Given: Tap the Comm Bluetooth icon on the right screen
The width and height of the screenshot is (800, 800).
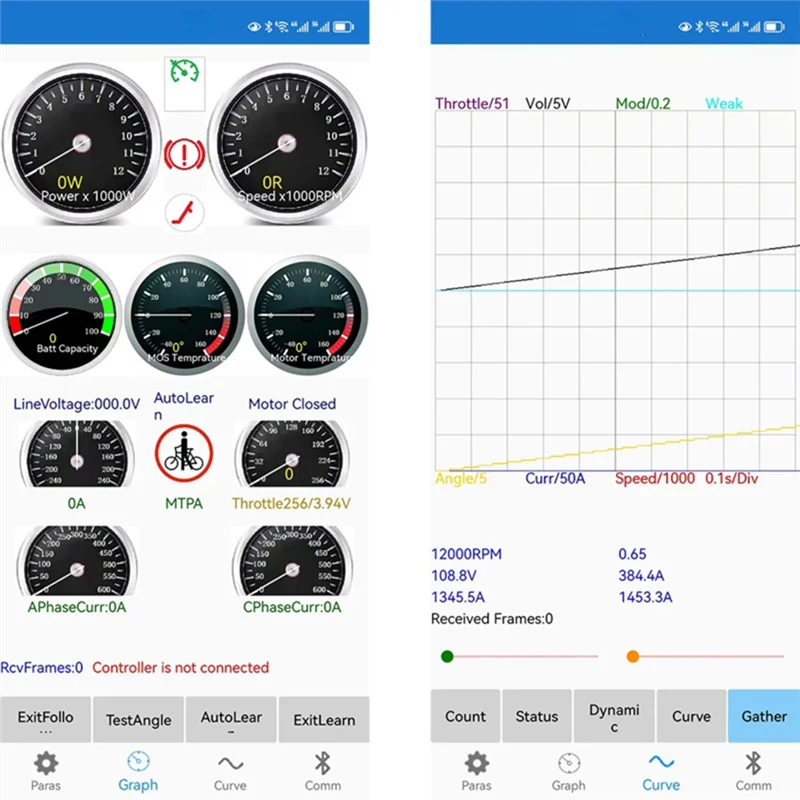Looking at the screenshot, I should coord(753,763).
